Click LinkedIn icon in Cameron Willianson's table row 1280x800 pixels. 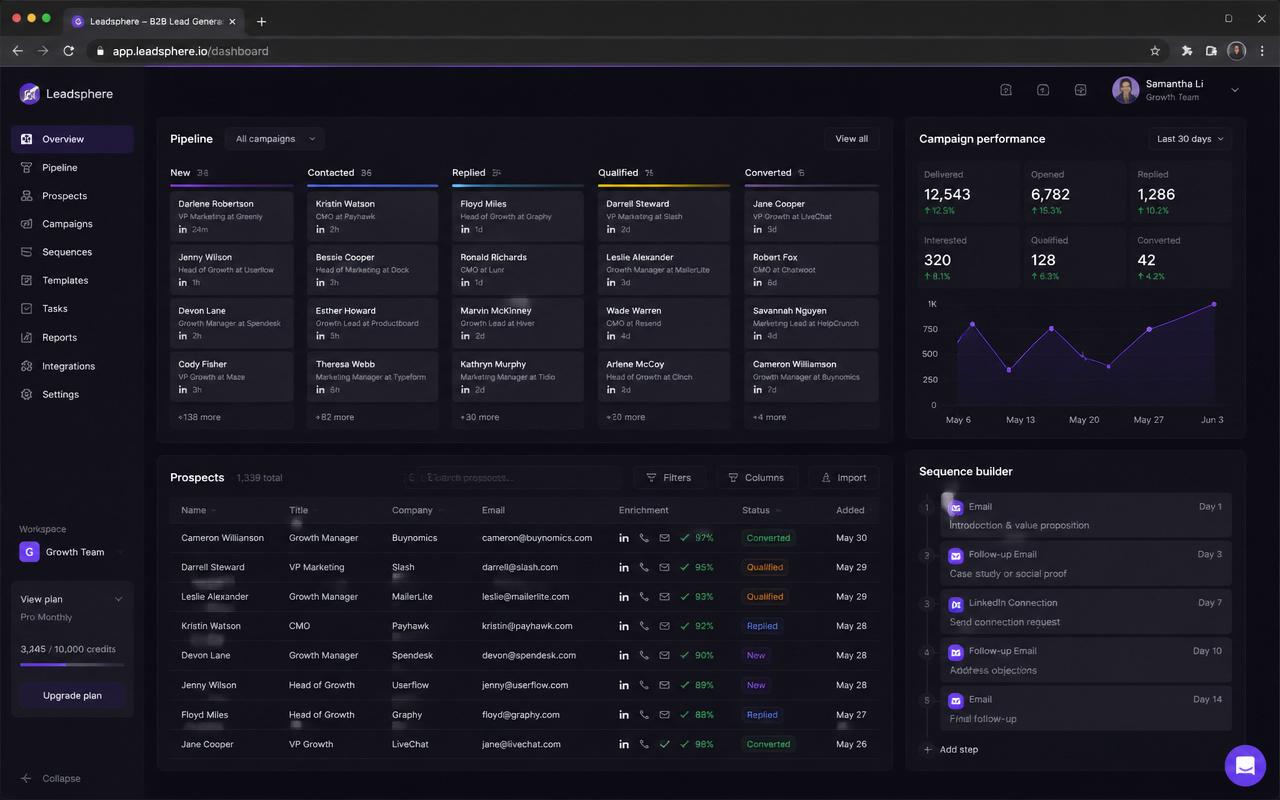click(x=624, y=538)
